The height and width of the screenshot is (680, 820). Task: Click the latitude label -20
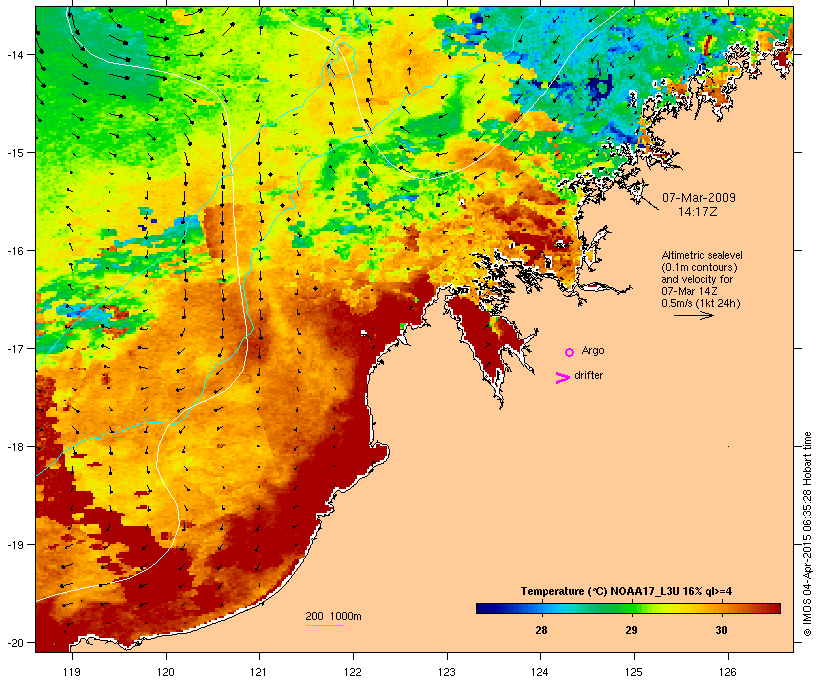pyautogui.click(x=14, y=642)
